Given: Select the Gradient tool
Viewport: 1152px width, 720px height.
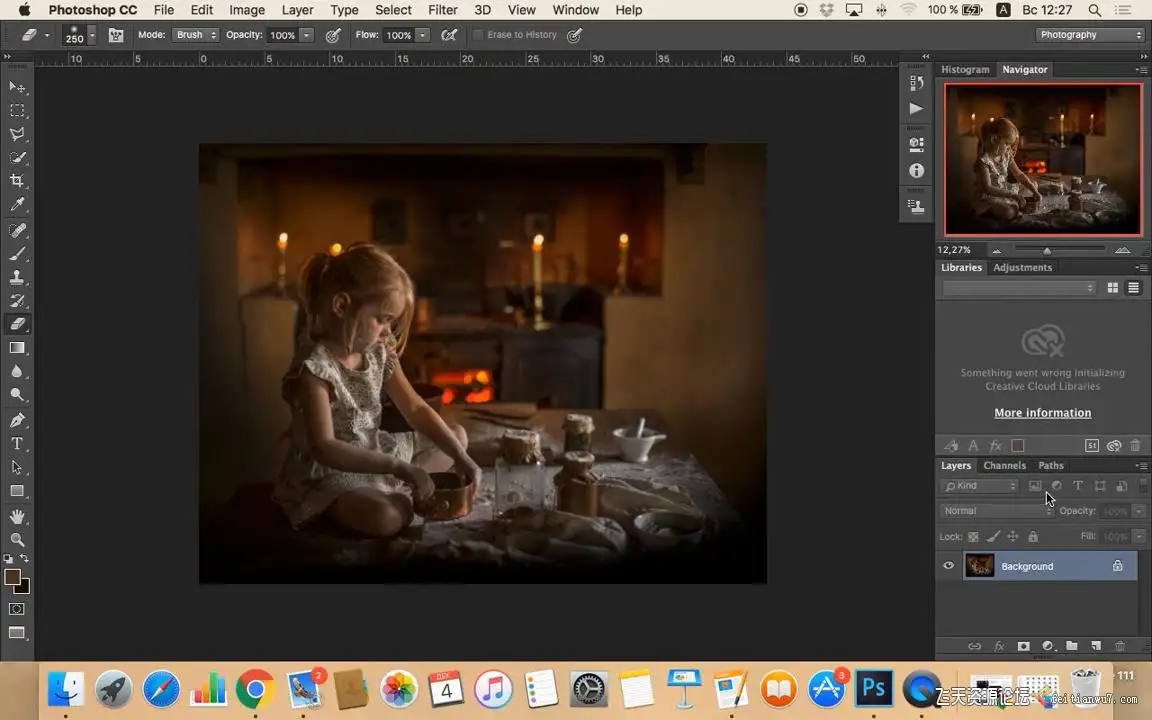Looking at the screenshot, I should 17,348.
